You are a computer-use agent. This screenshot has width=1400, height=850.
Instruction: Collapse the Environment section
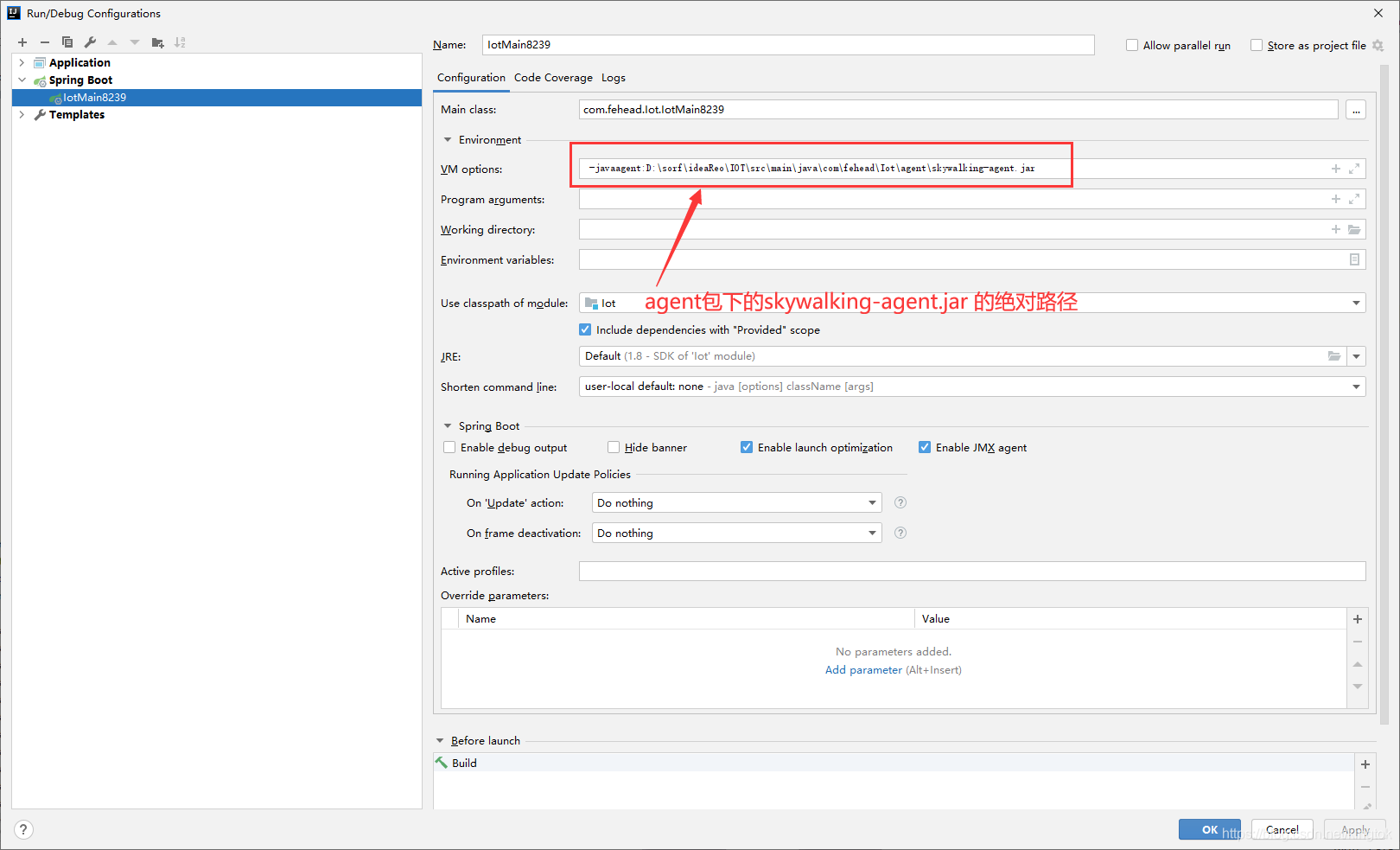(448, 139)
